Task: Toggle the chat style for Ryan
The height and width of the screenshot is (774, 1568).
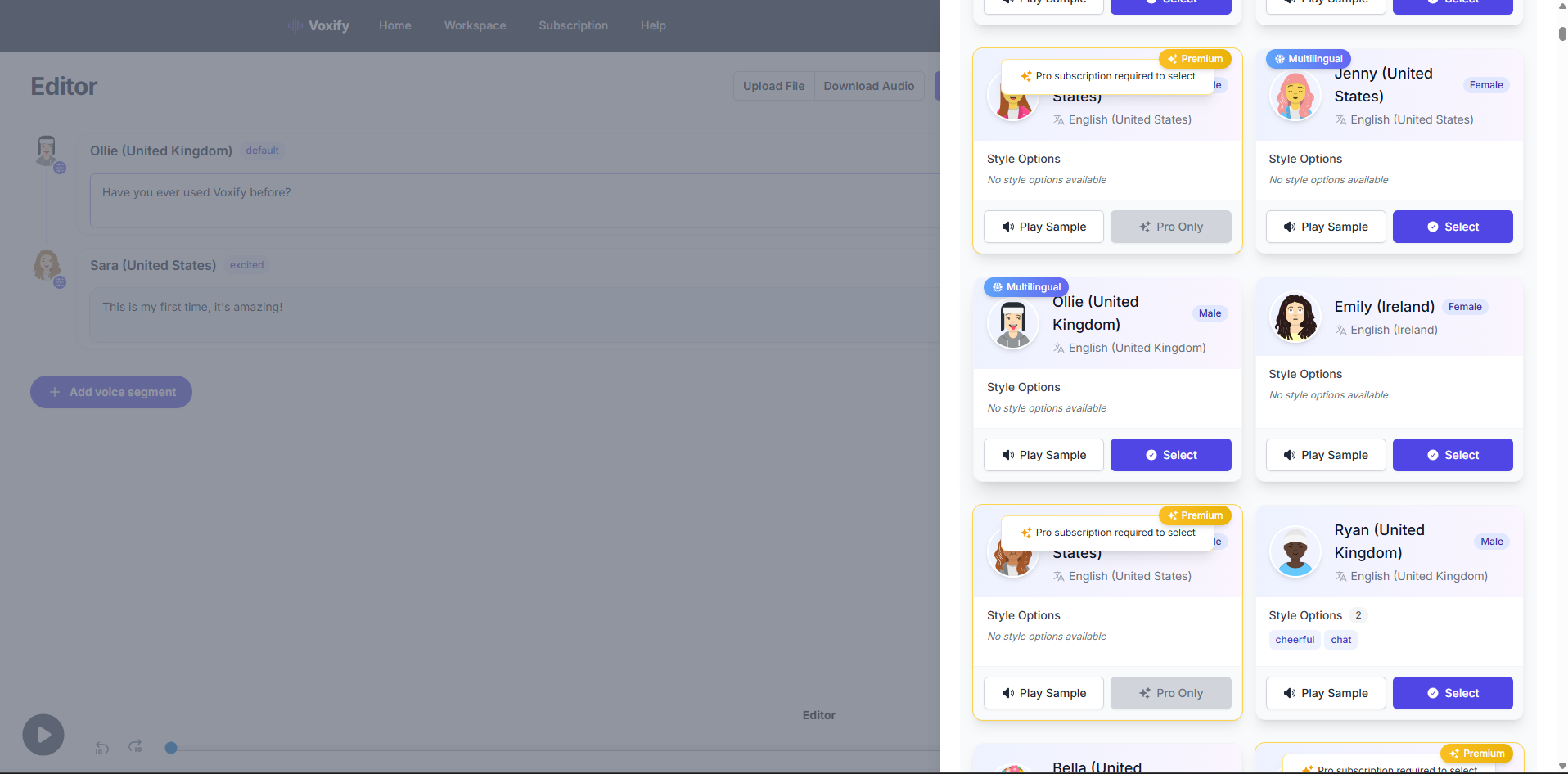Action: click(x=1340, y=640)
